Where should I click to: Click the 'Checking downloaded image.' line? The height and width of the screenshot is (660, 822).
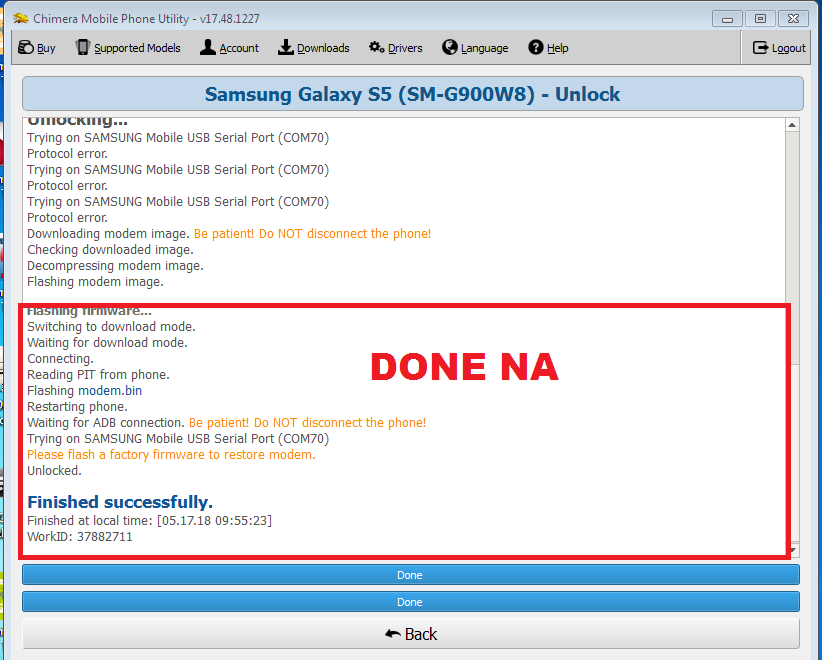(110, 250)
